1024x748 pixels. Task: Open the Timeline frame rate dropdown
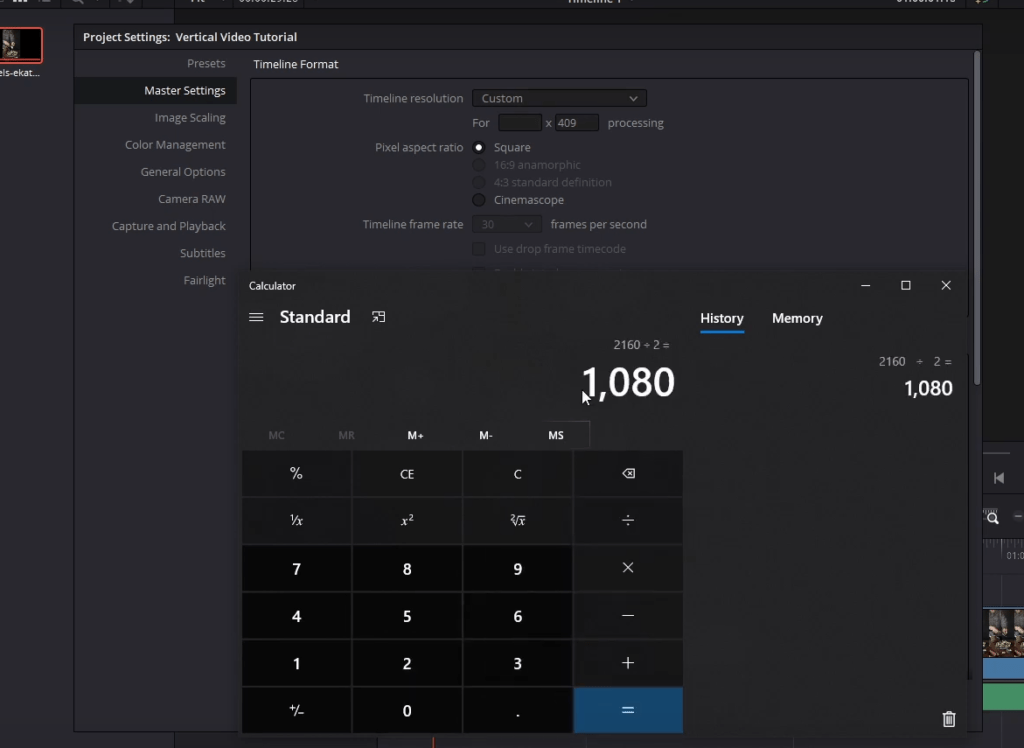[x=507, y=225]
